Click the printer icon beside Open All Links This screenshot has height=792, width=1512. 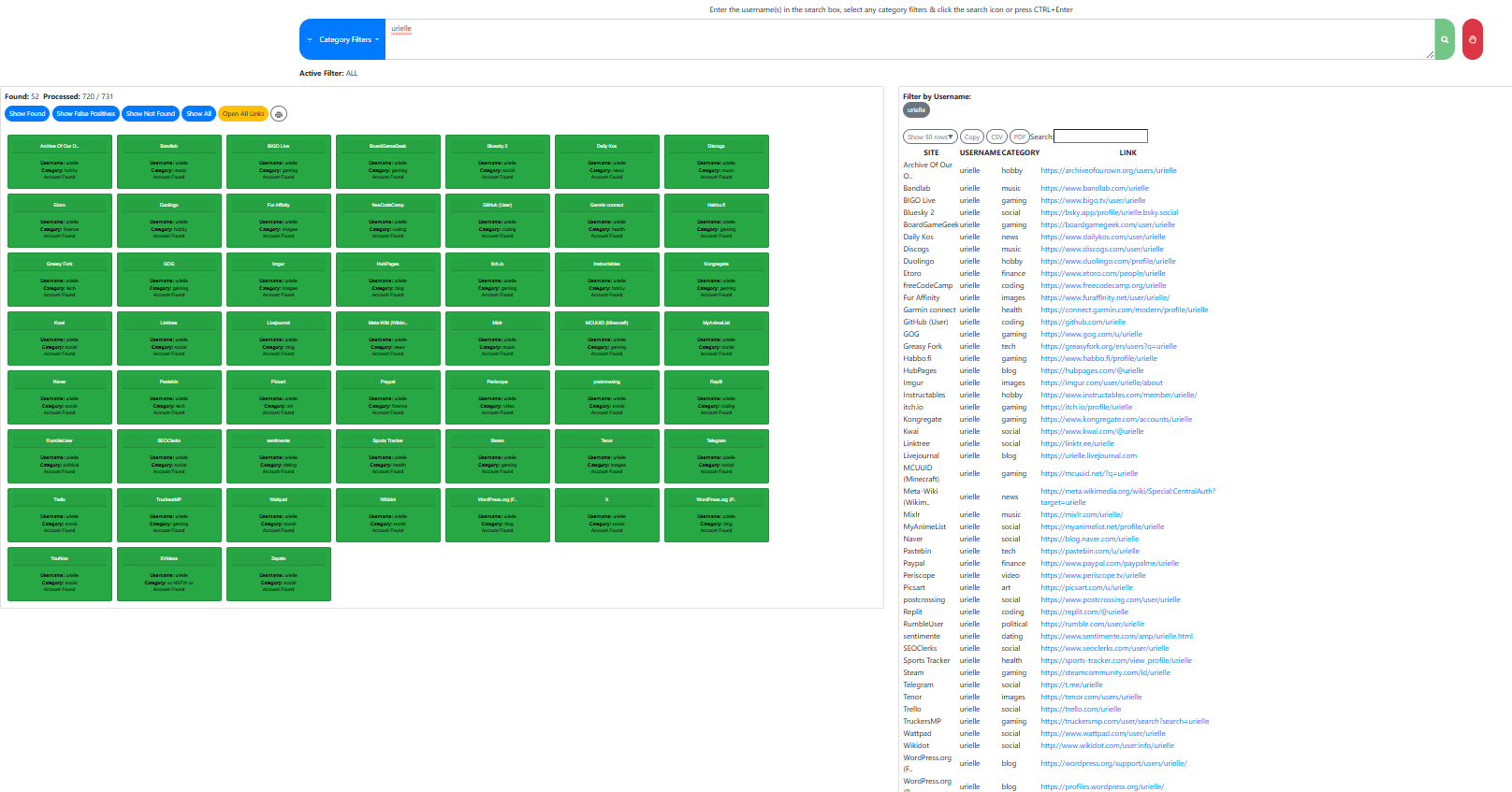tap(279, 114)
